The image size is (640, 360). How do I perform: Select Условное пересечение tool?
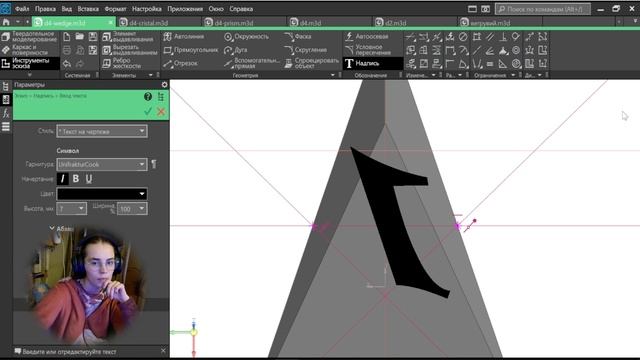(368, 50)
